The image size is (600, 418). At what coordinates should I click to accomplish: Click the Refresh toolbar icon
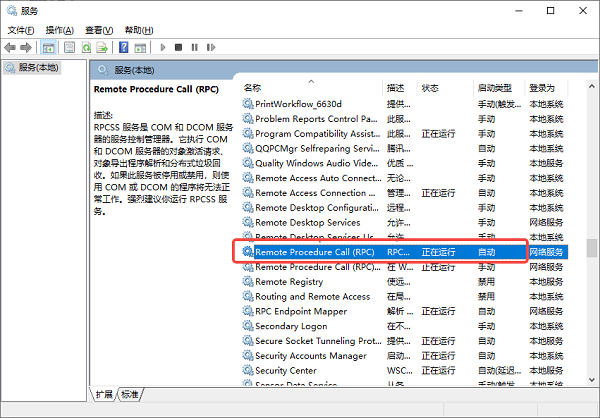86,47
